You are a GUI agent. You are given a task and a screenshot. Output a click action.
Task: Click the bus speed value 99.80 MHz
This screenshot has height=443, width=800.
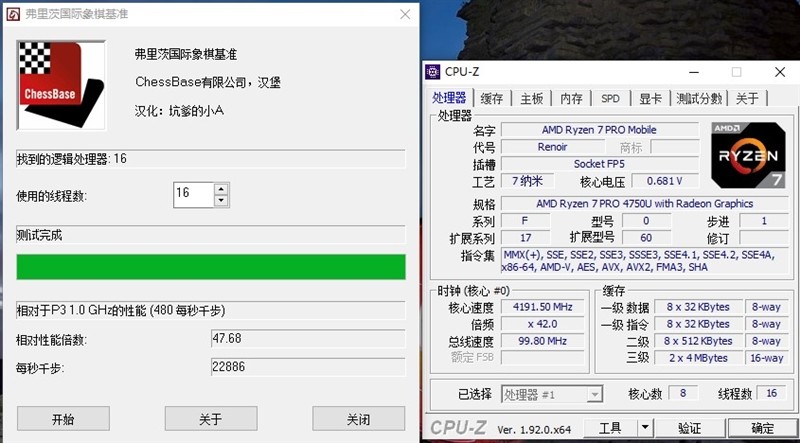pyautogui.click(x=542, y=341)
